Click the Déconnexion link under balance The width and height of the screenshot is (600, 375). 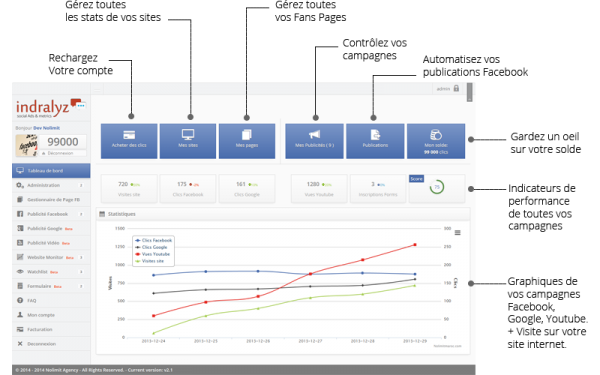[x=60, y=153]
